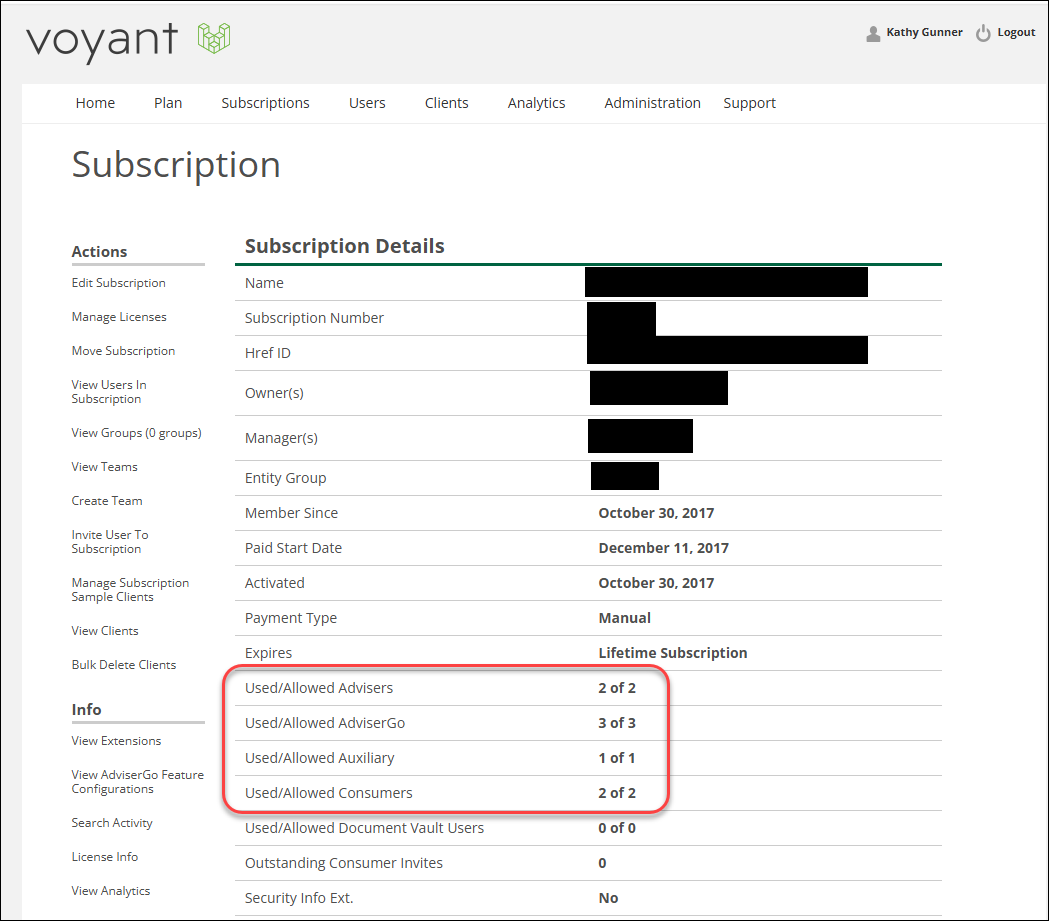Open View Clients link
Image resolution: width=1049 pixels, height=921 pixels.
pos(105,631)
